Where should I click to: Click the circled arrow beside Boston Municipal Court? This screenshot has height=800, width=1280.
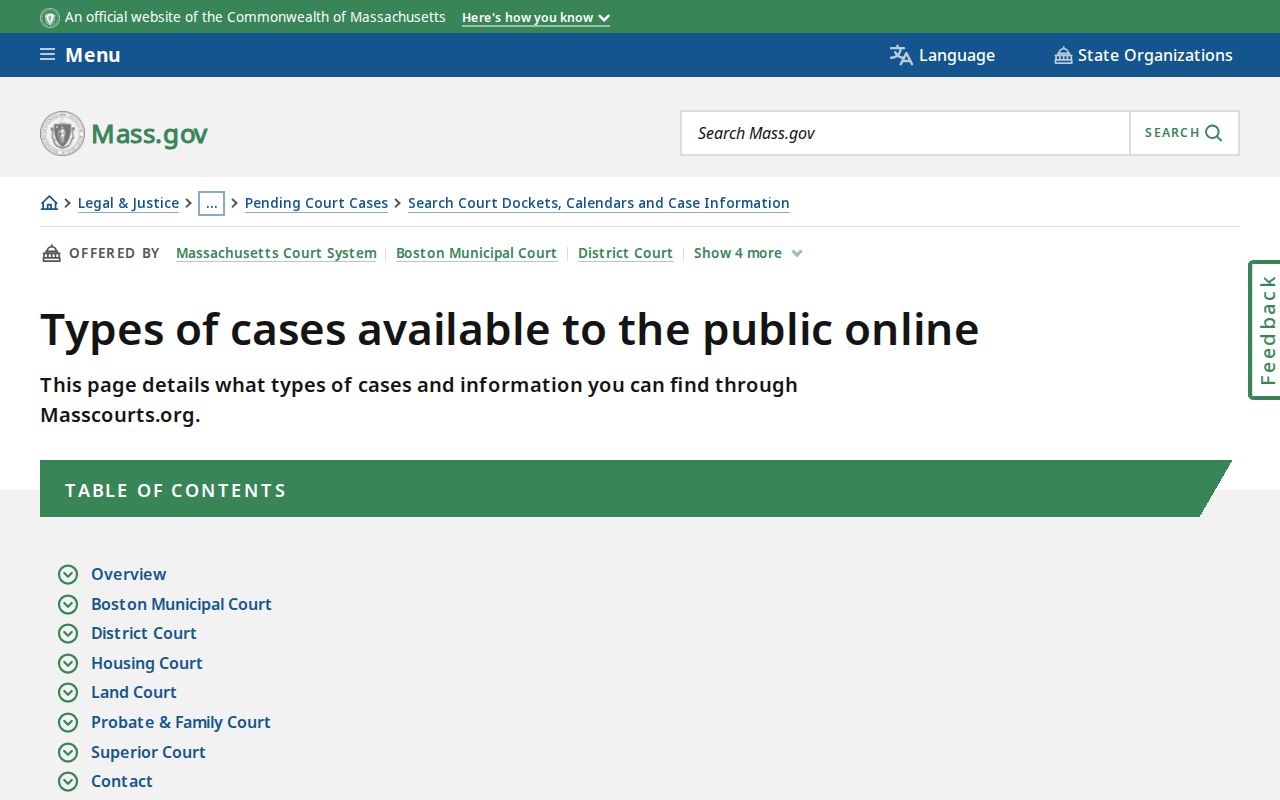point(68,604)
